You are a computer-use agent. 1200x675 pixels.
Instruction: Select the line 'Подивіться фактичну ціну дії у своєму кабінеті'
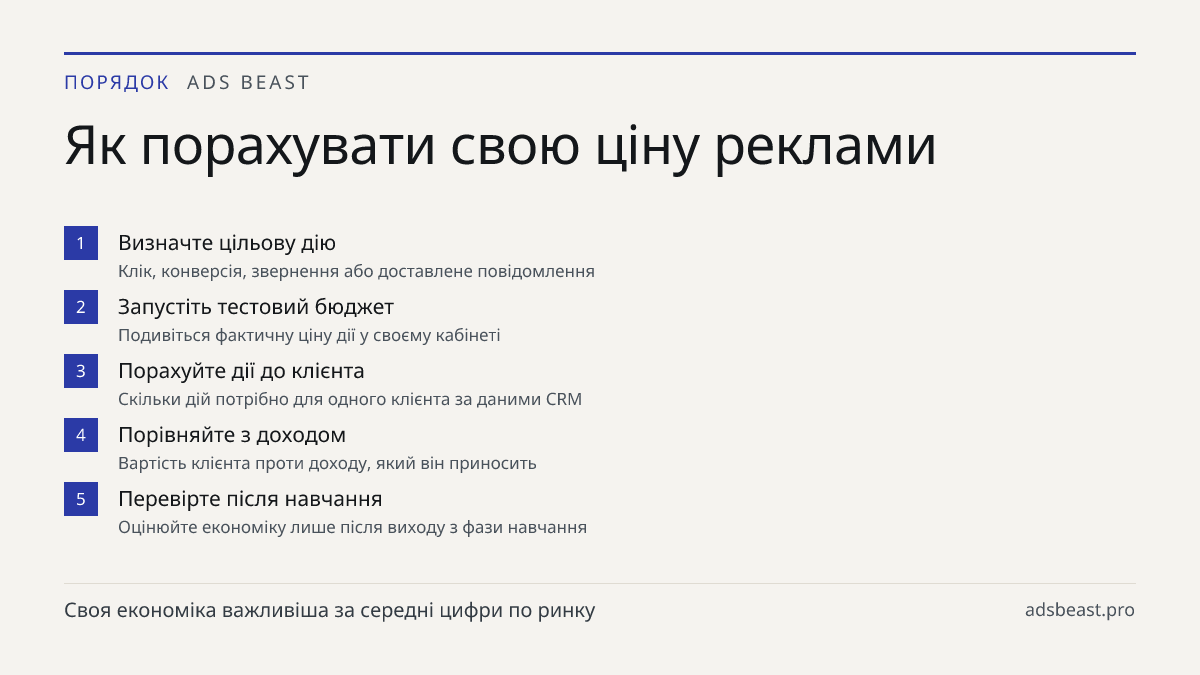click(309, 335)
